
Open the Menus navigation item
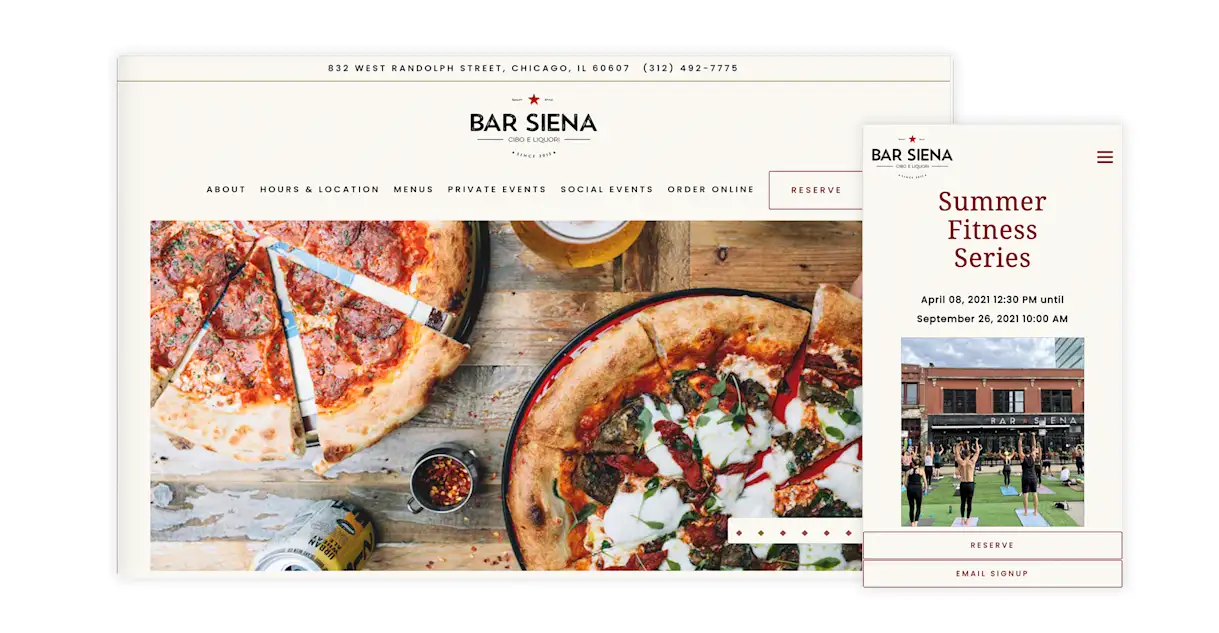[414, 189]
